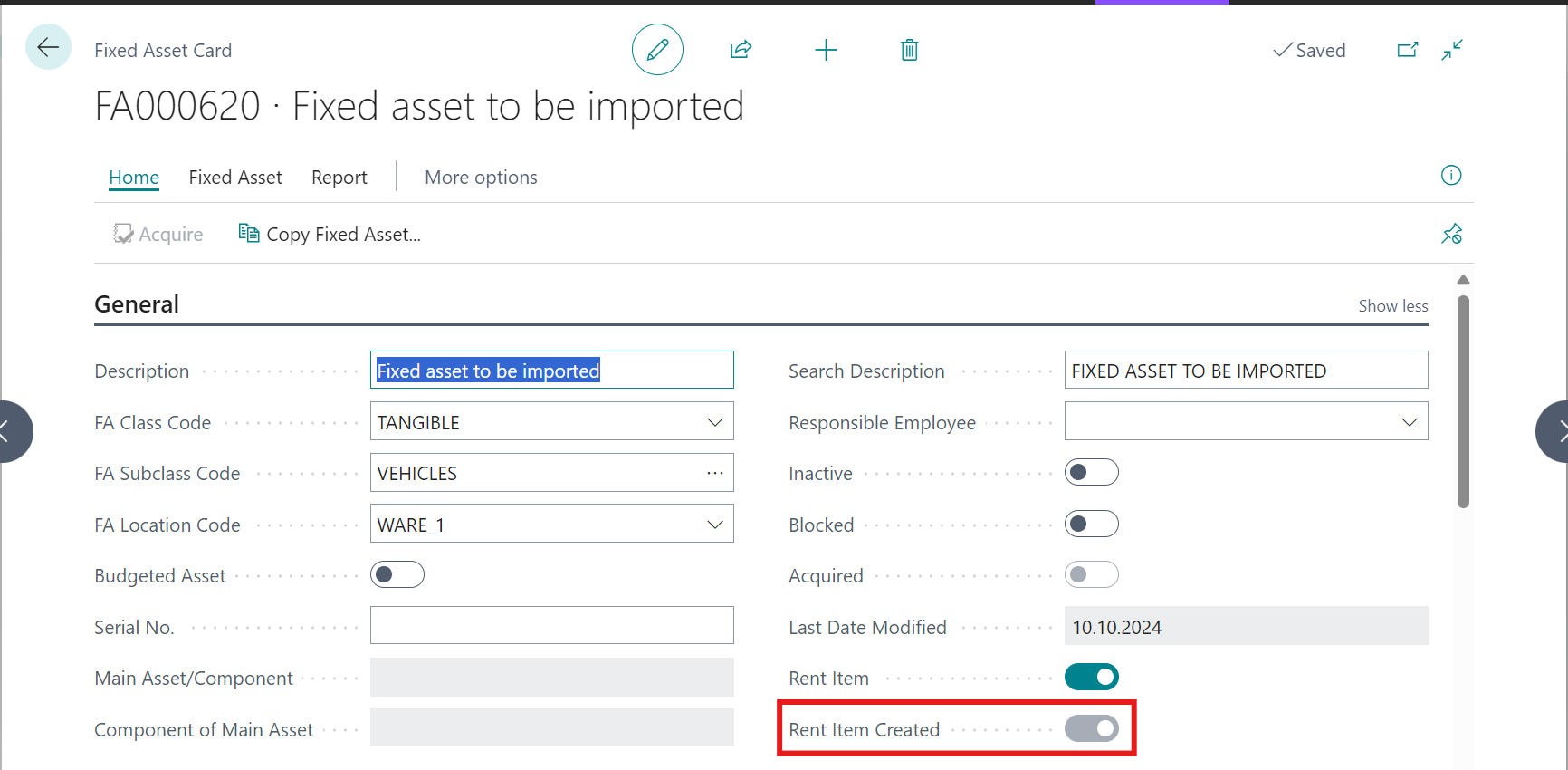Click the pin action bar icon
The width and height of the screenshot is (1568, 770).
click(x=1451, y=235)
